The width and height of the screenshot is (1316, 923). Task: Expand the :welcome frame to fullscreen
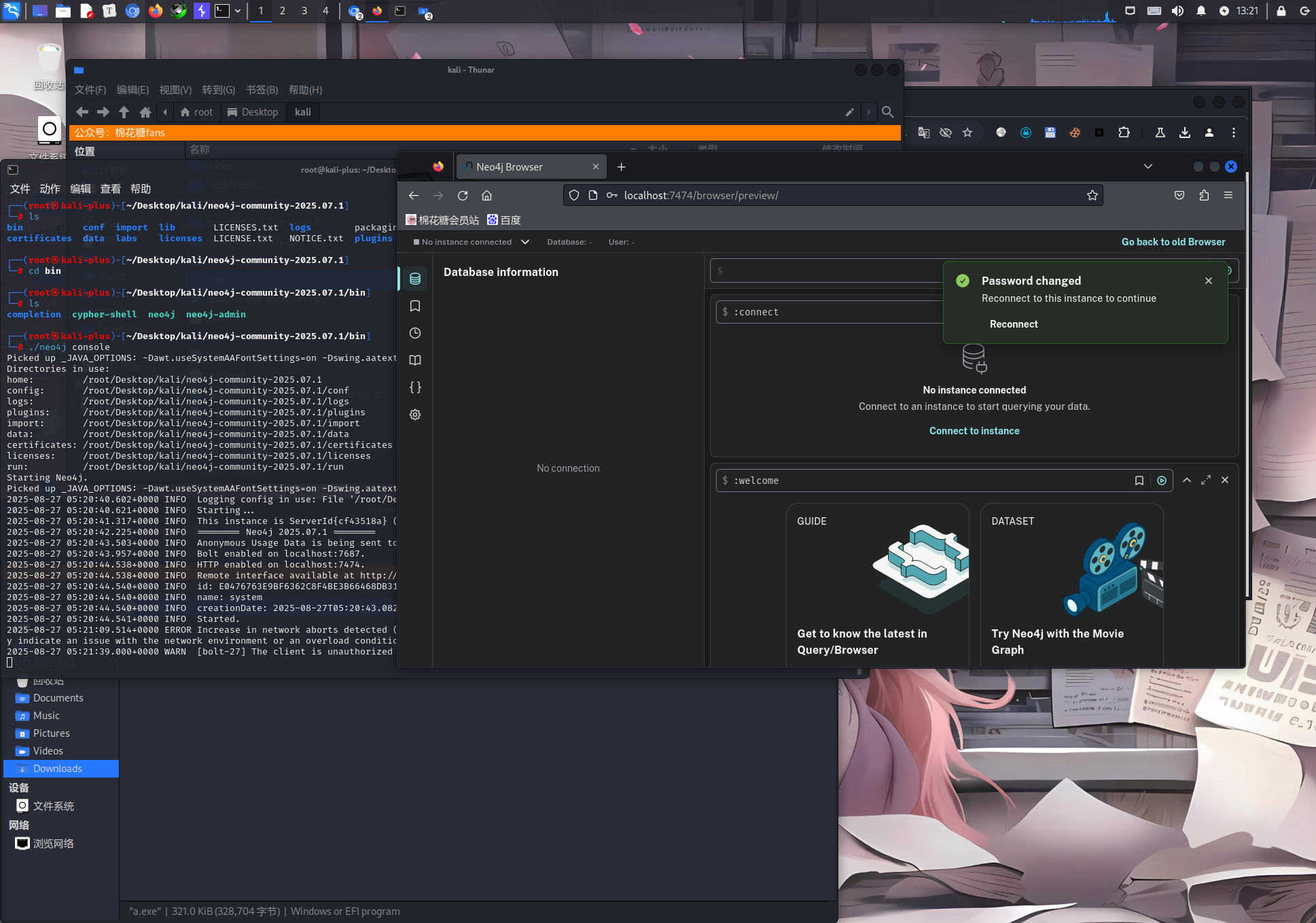click(x=1206, y=480)
